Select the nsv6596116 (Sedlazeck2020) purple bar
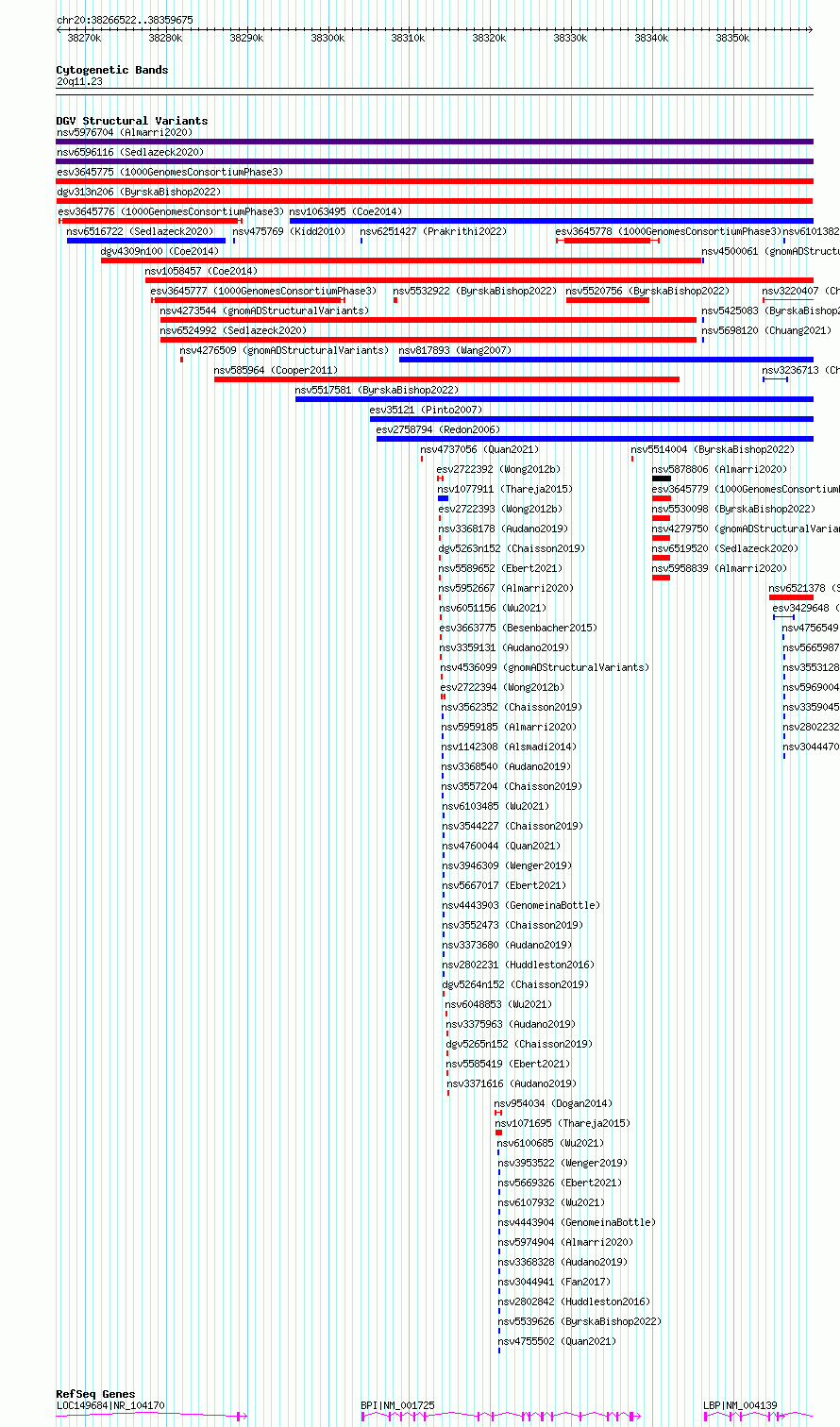The height and width of the screenshot is (1427, 840). (x=434, y=161)
